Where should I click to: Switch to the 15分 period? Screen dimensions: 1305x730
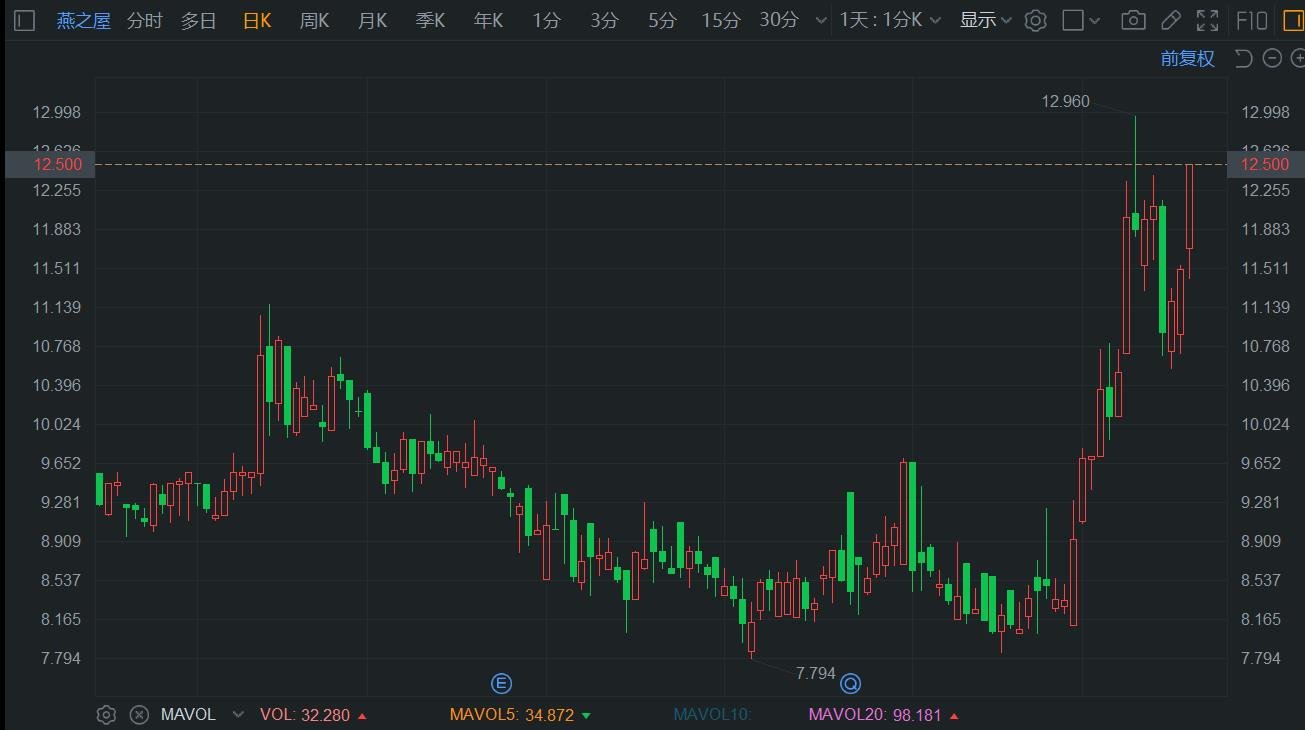[721, 20]
